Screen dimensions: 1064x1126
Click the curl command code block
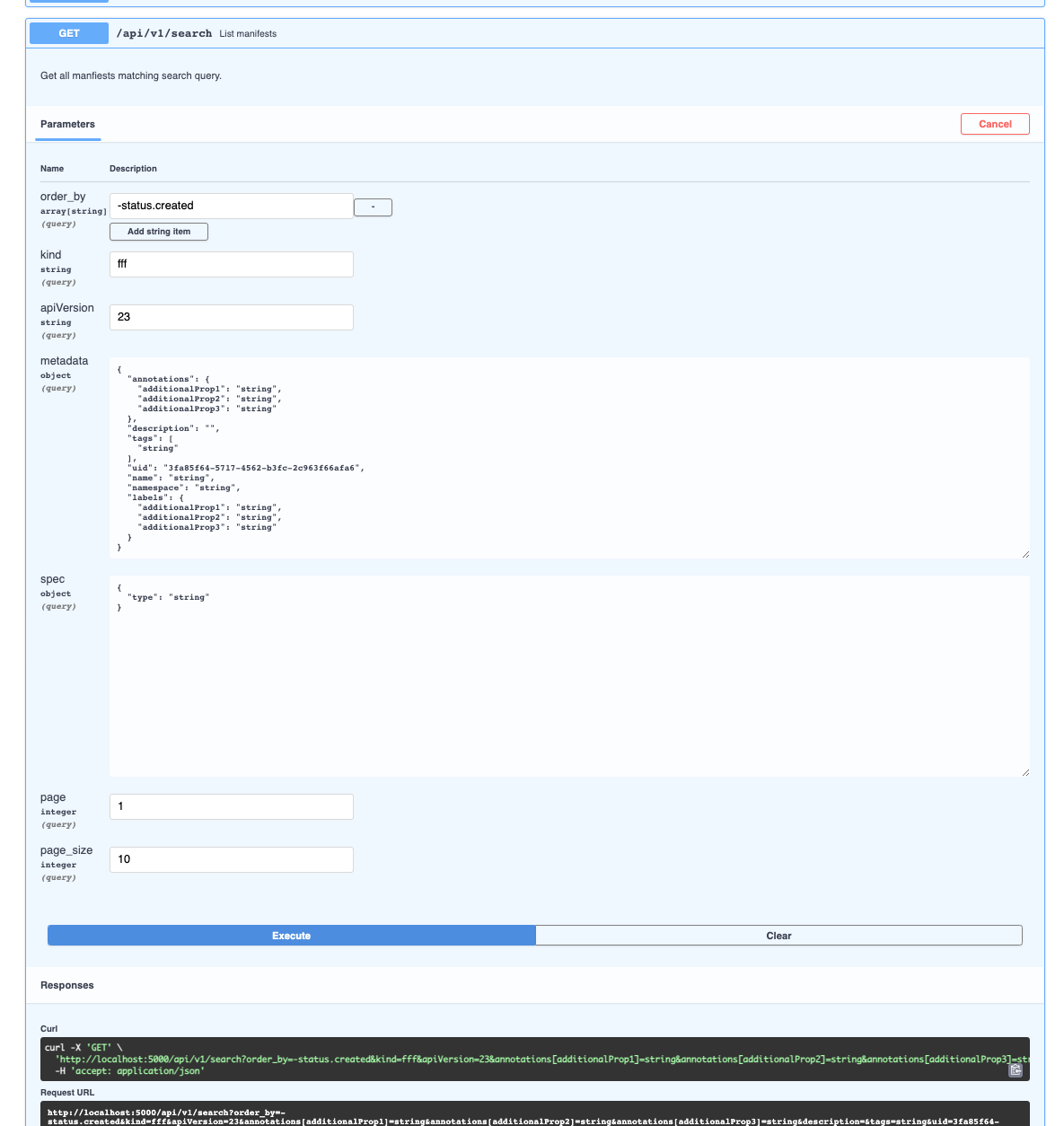click(535, 1060)
